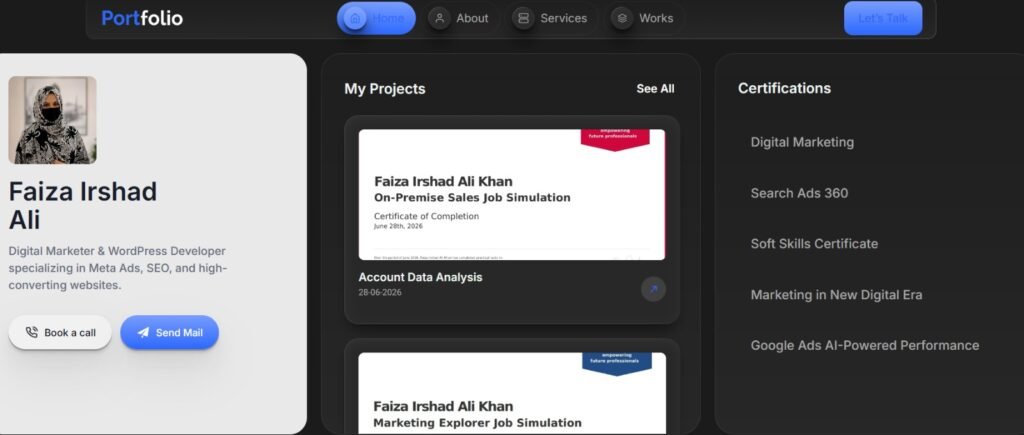
Task: Select Search Ads 360 certification
Action: pyautogui.click(x=799, y=193)
